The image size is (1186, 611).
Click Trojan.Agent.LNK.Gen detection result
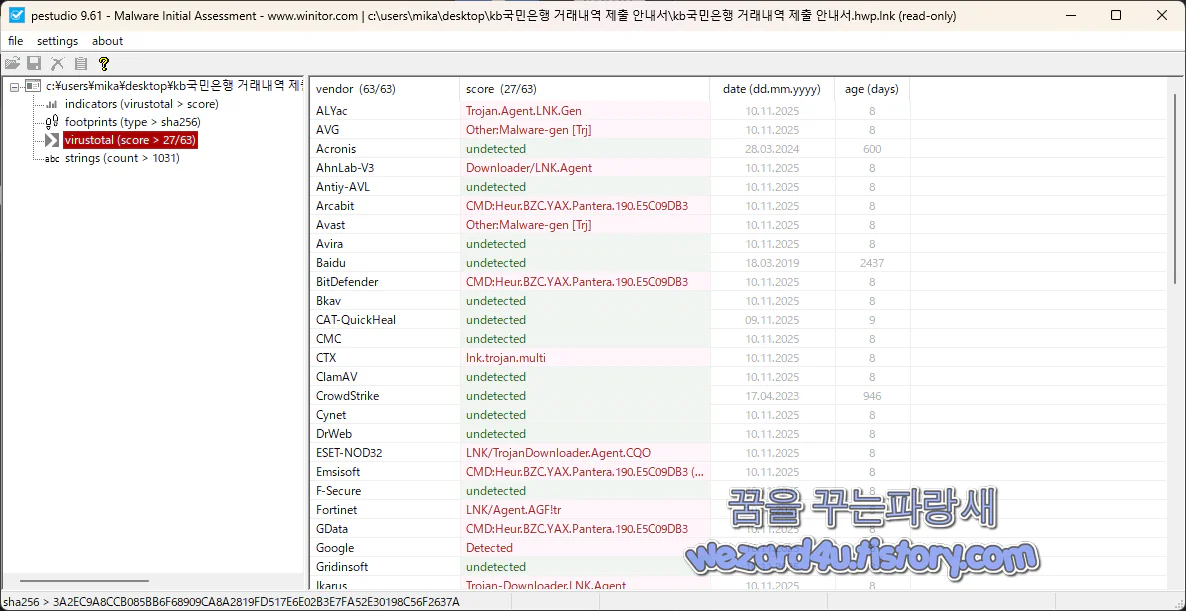(524, 111)
